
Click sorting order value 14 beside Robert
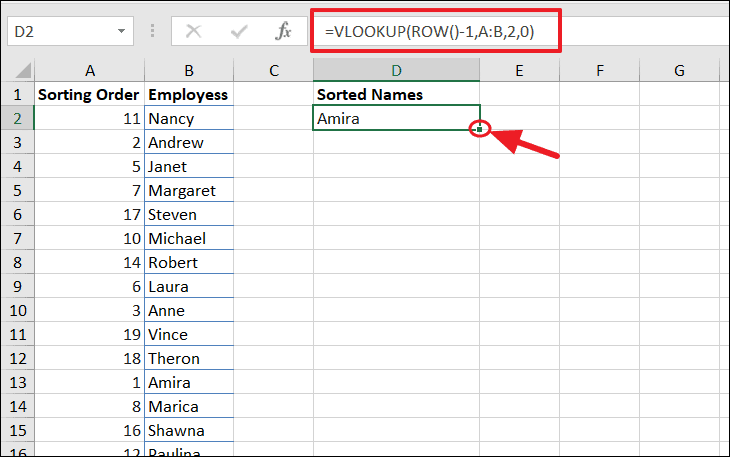click(x=89, y=262)
